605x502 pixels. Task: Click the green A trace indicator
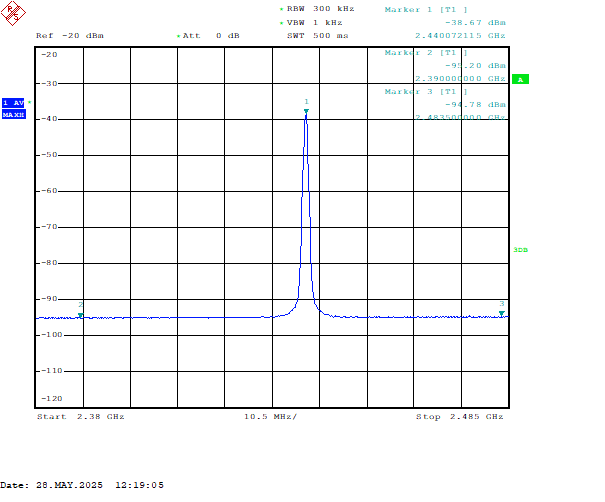520,79
